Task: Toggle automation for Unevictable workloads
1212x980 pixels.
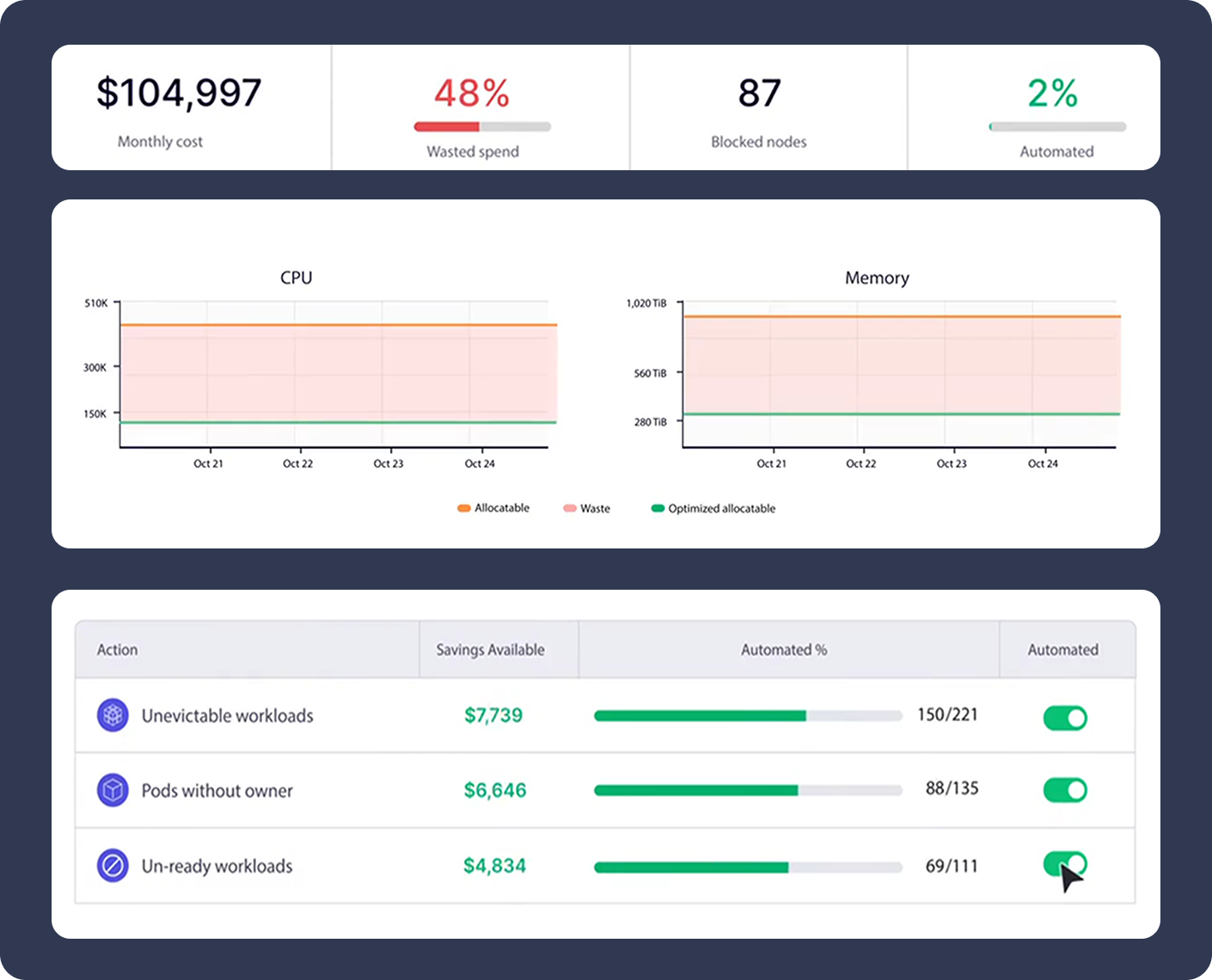Action: (x=1065, y=717)
